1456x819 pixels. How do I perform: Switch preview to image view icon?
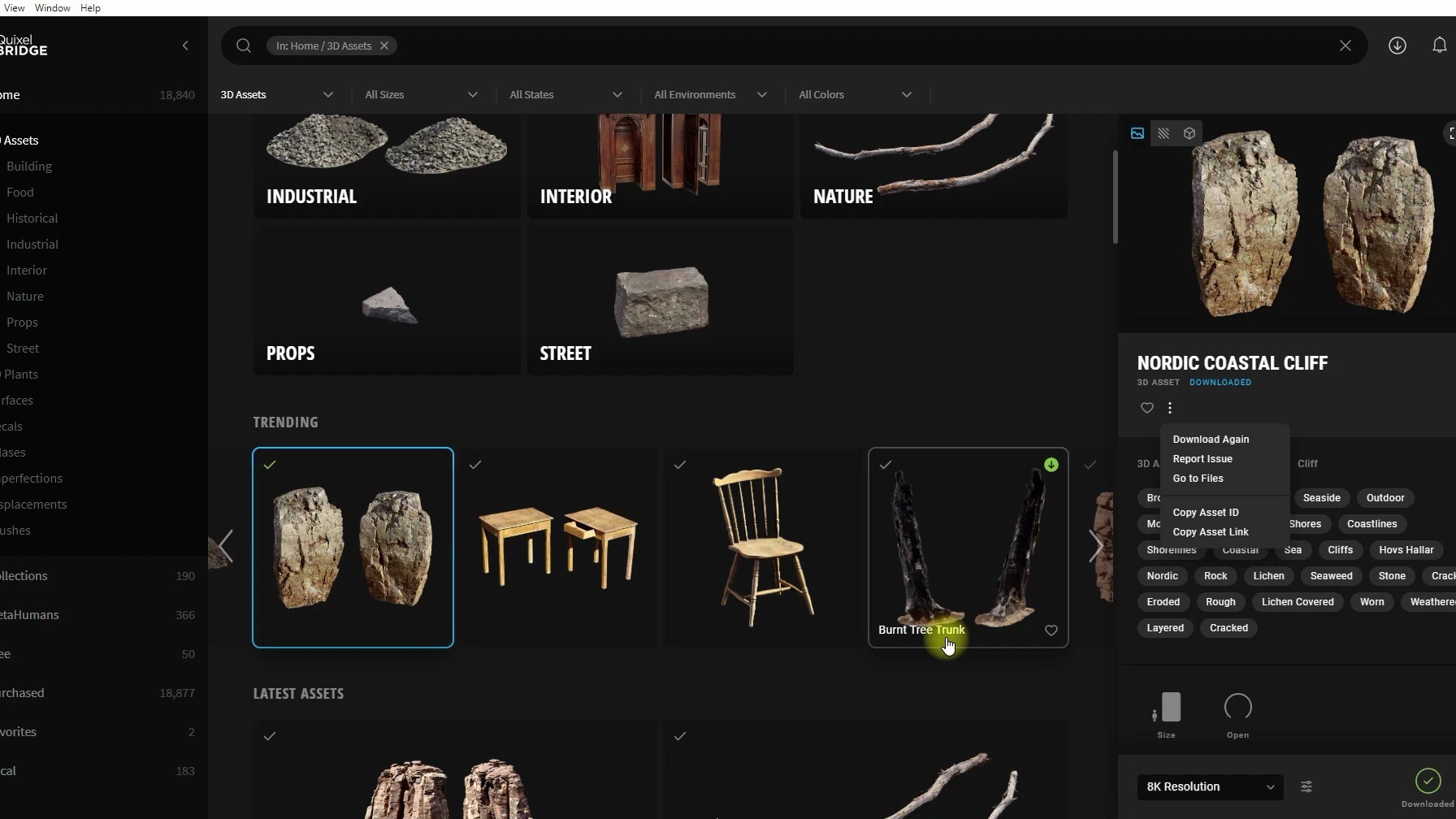pos(1137,133)
